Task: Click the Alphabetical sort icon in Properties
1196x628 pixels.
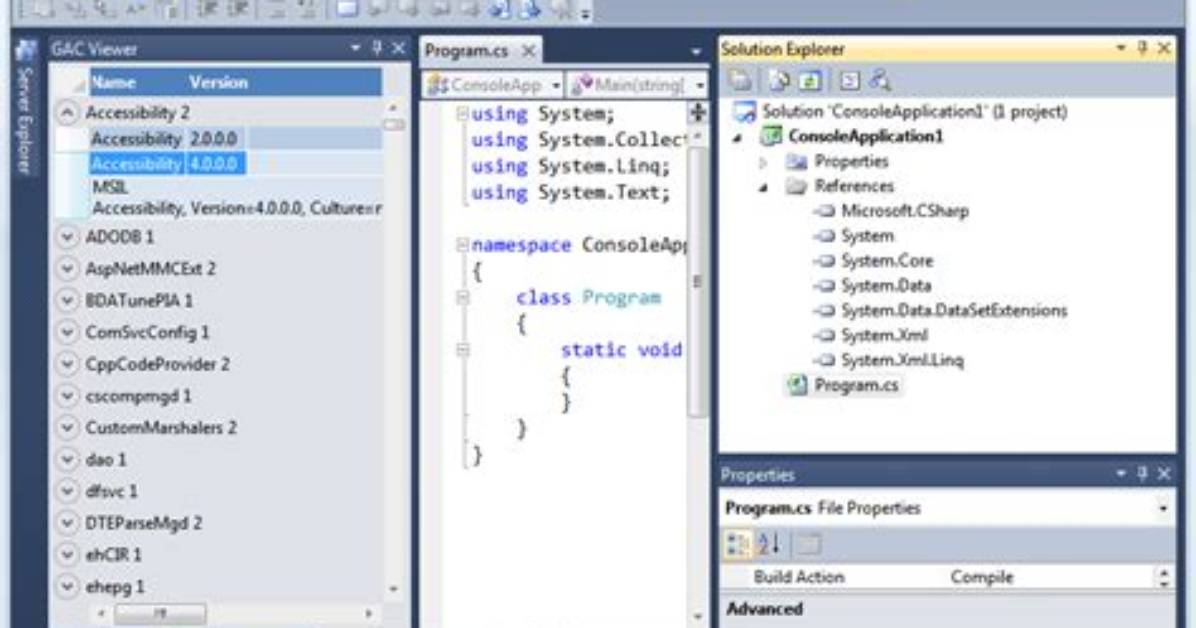Action: click(769, 544)
